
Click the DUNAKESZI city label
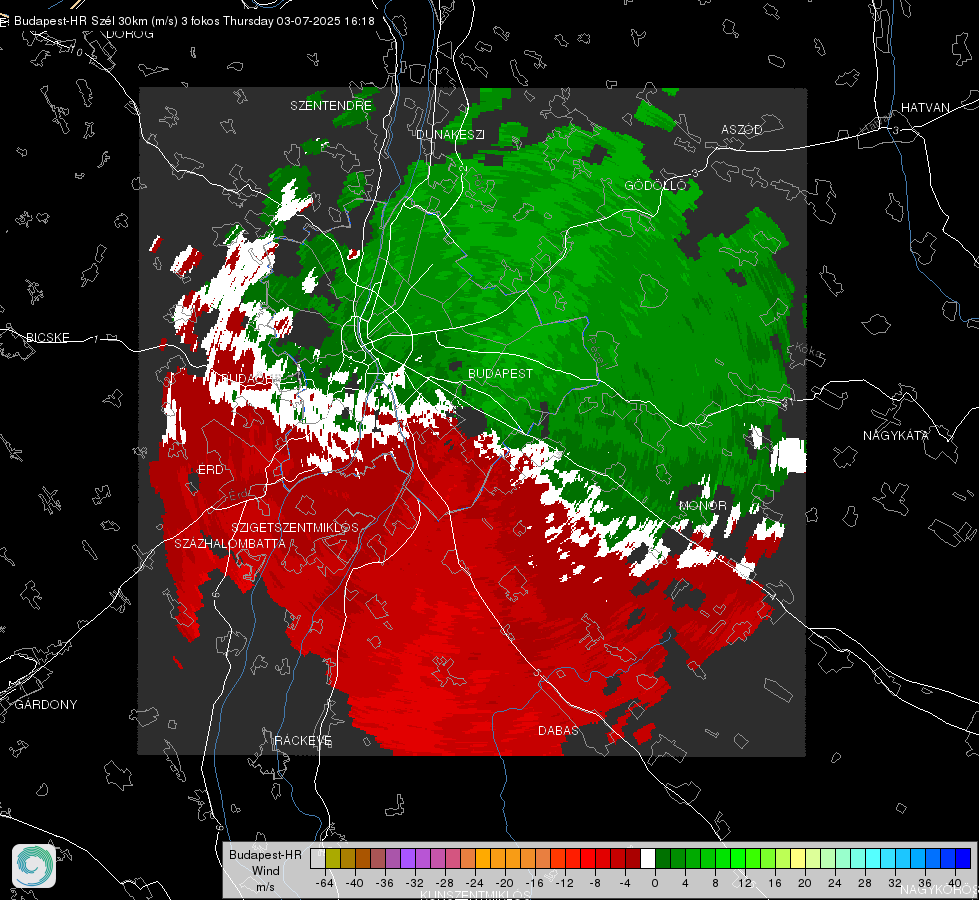coord(450,134)
